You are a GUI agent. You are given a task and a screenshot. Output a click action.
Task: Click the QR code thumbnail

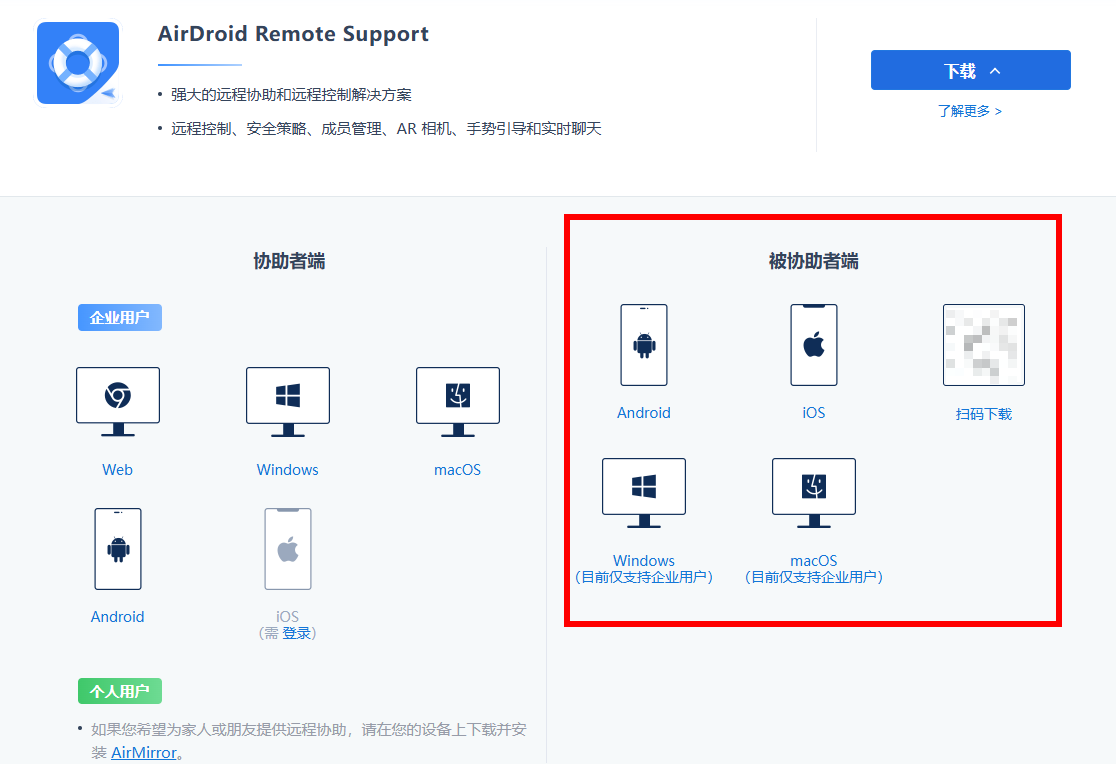pos(984,345)
